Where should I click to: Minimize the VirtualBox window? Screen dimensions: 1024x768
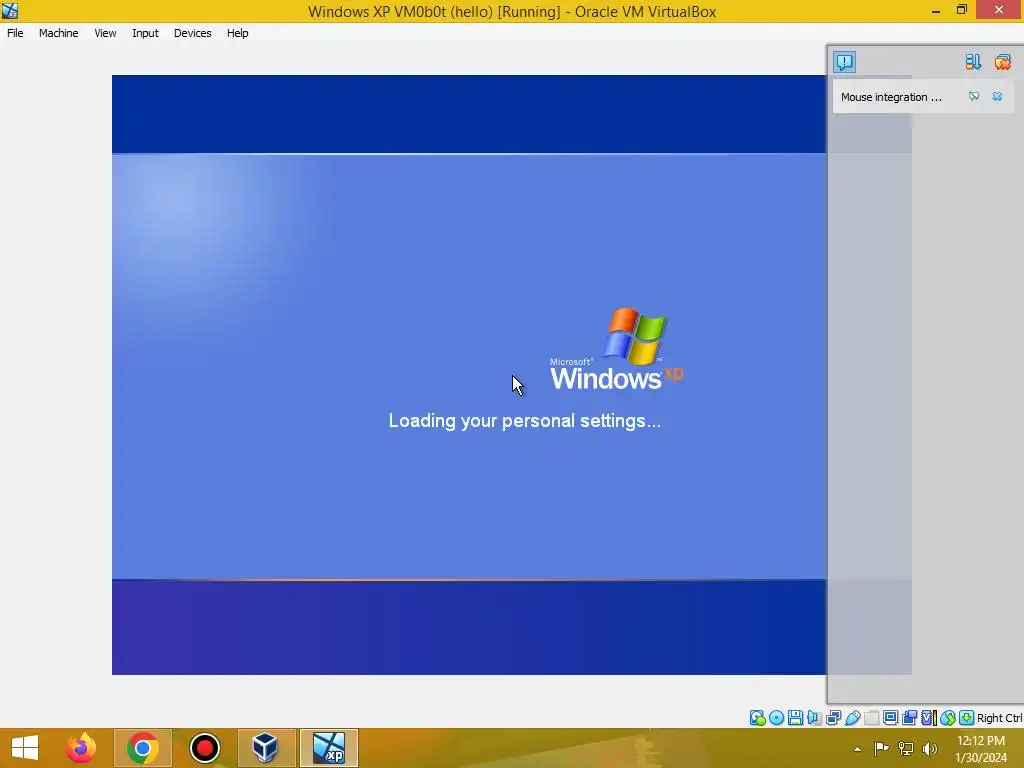[x=936, y=11]
